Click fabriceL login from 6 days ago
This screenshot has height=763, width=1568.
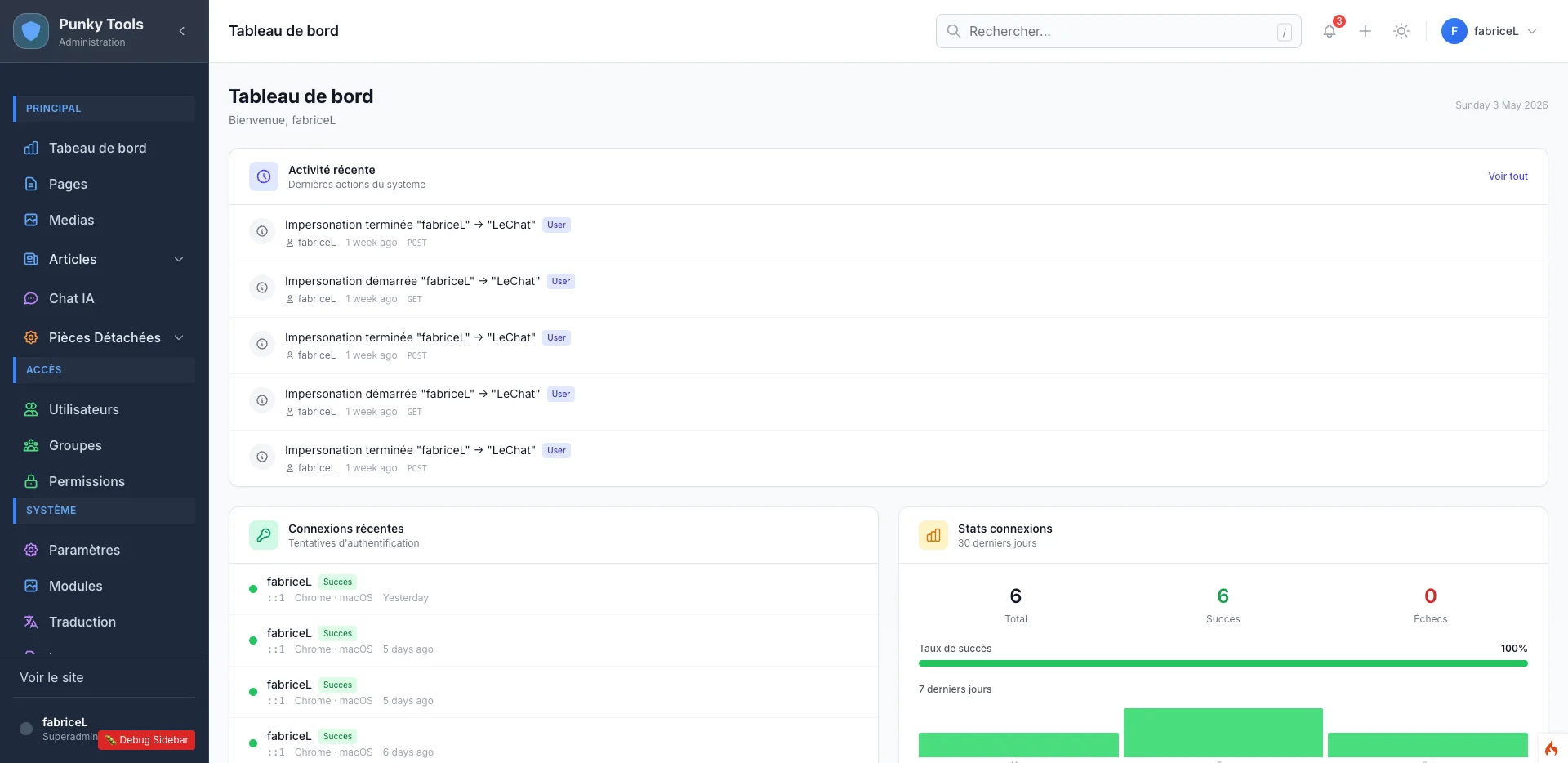tap(553, 743)
